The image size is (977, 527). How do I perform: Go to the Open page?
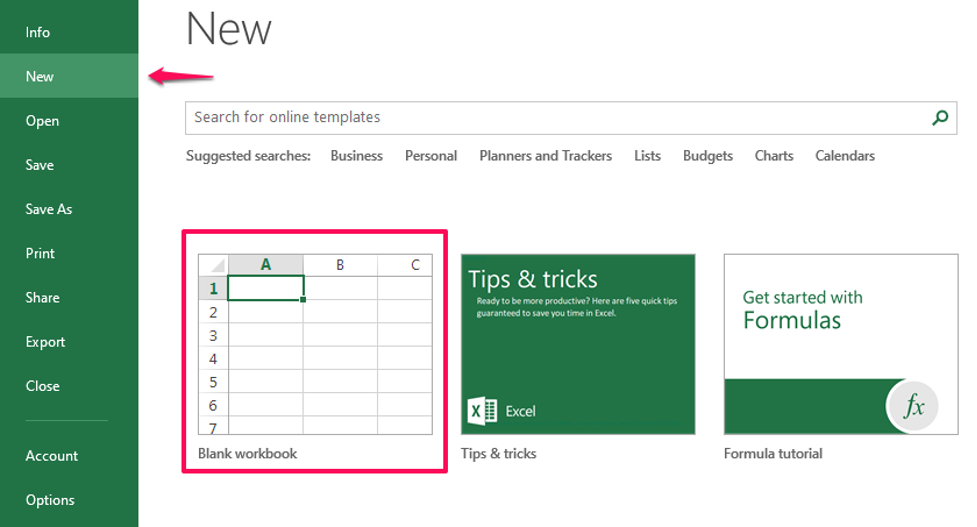pos(42,121)
